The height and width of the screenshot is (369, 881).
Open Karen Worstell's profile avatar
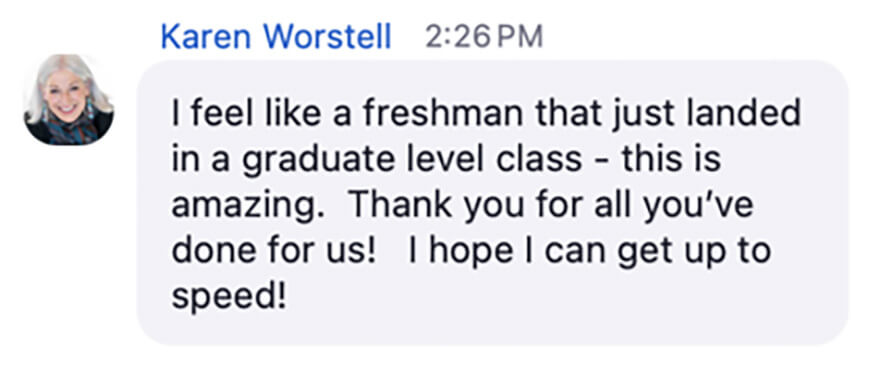[x=69, y=99]
